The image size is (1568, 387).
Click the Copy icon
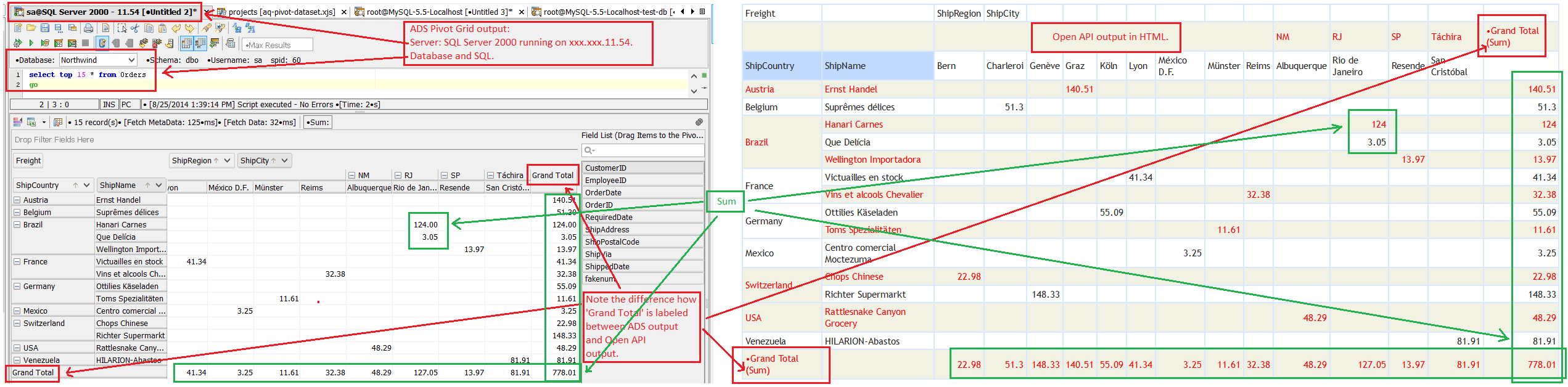coord(149,28)
